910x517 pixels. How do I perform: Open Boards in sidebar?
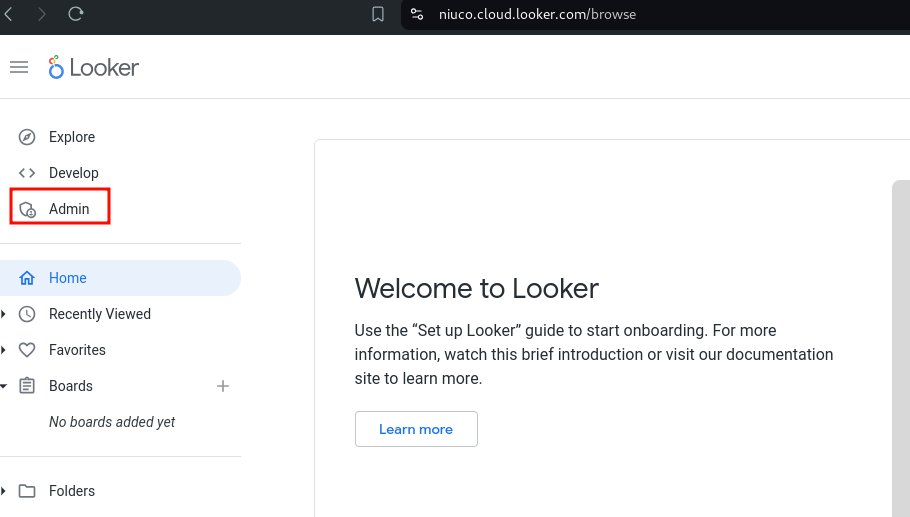(x=71, y=386)
